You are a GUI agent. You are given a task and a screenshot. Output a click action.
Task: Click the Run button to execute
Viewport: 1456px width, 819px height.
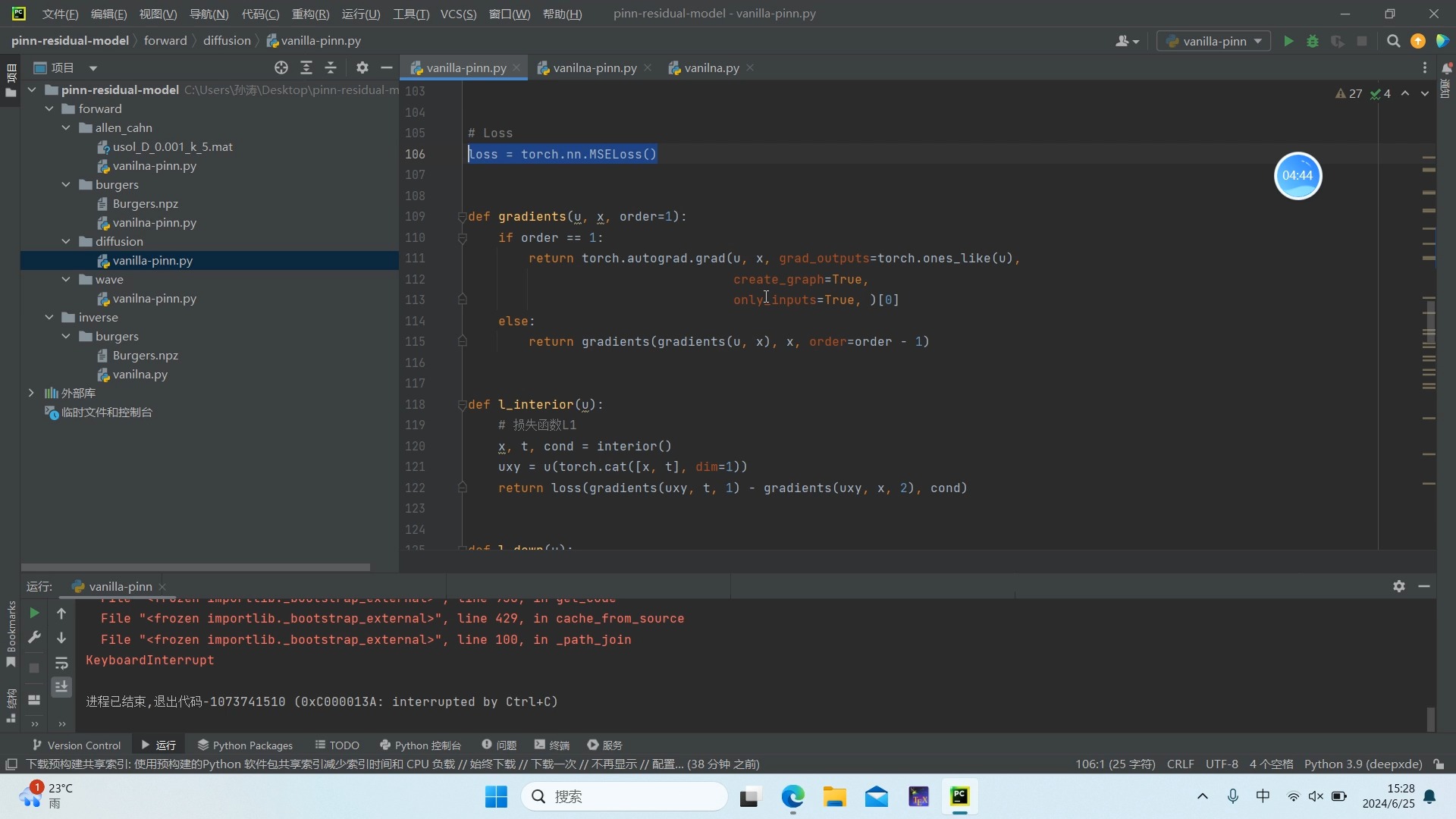1289,41
